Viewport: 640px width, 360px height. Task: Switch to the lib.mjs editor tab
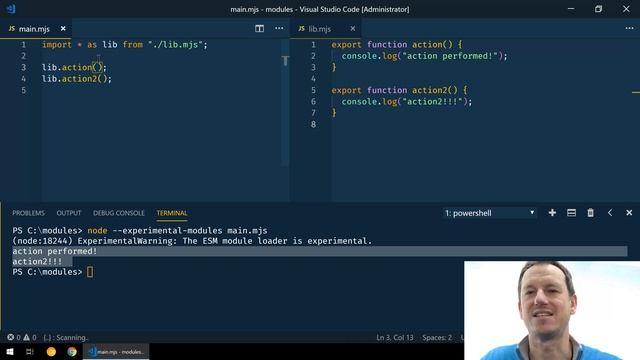(x=326, y=29)
